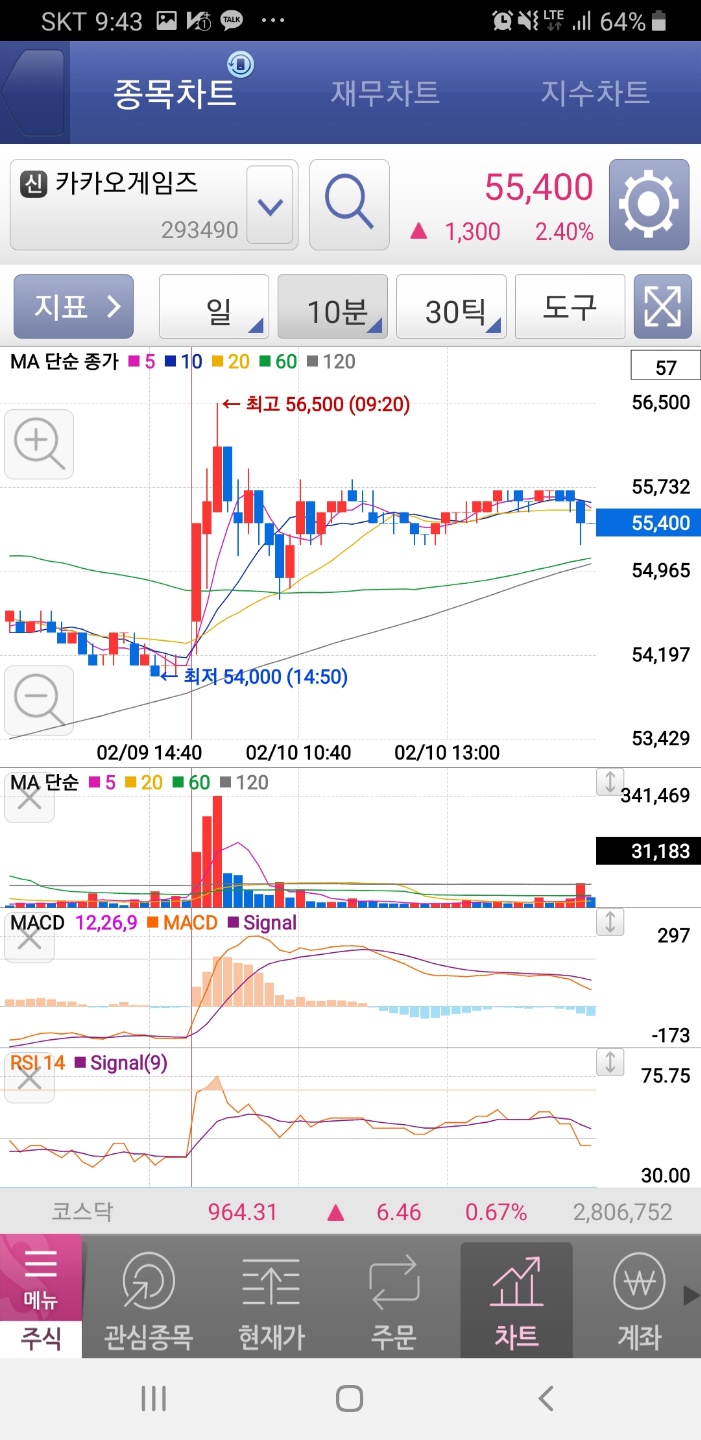Open 주문 order screen
Image resolution: width=701 pixels, height=1440 pixels.
(x=394, y=1301)
